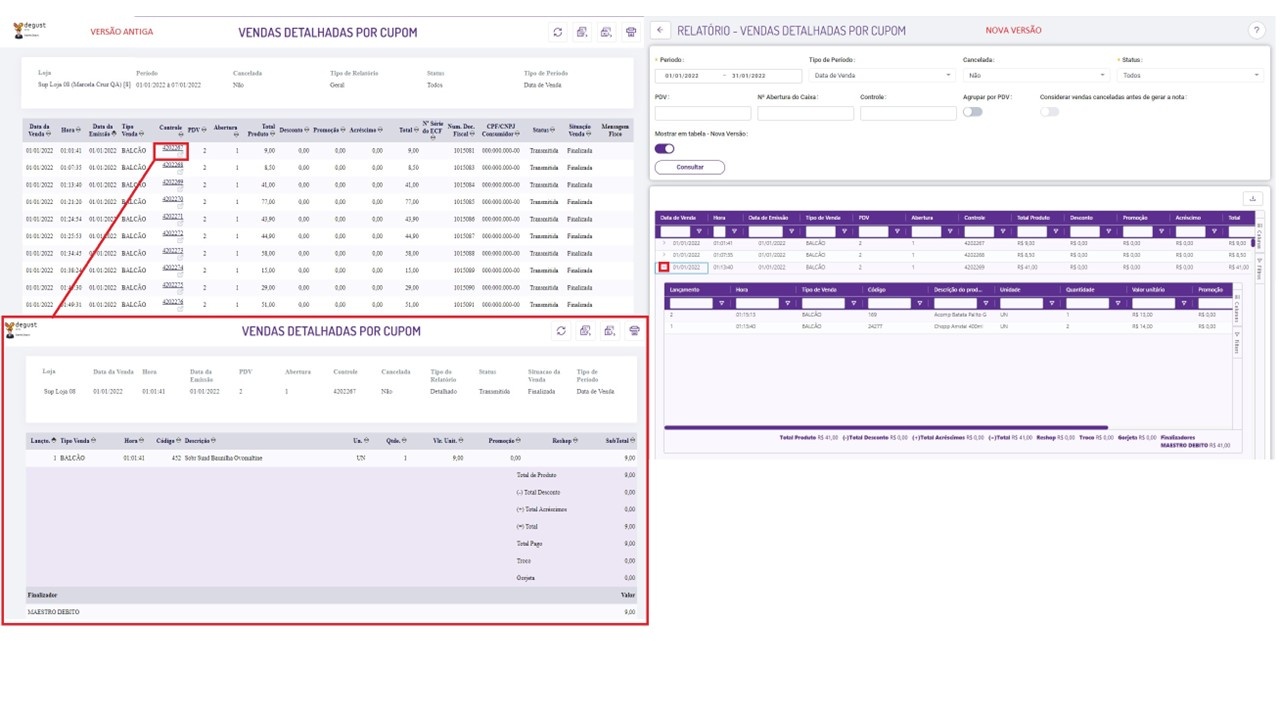1280x720 pixels.
Task: Expand grid row with Controle 4202268
Action: [x=663, y=255]
